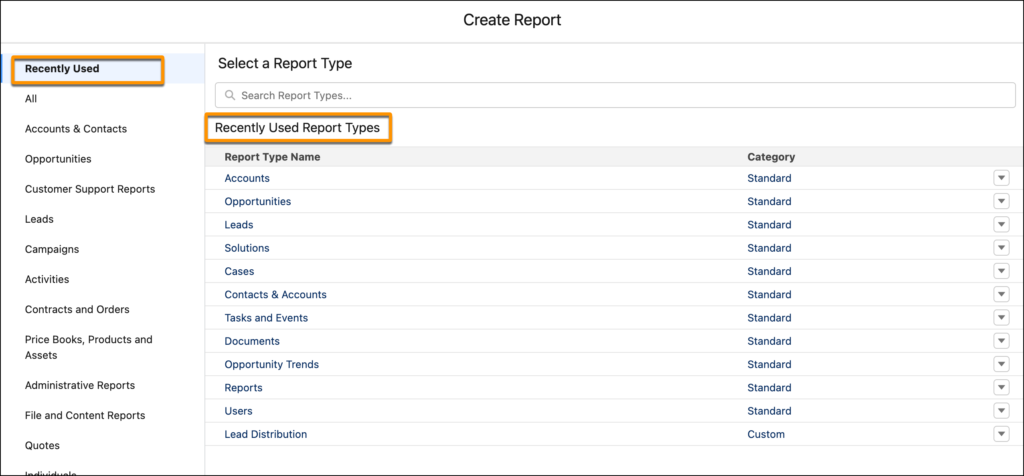Select Opportunities in the sidebar
This screenshot has height=476, width=1024.
tap(58, 159)
